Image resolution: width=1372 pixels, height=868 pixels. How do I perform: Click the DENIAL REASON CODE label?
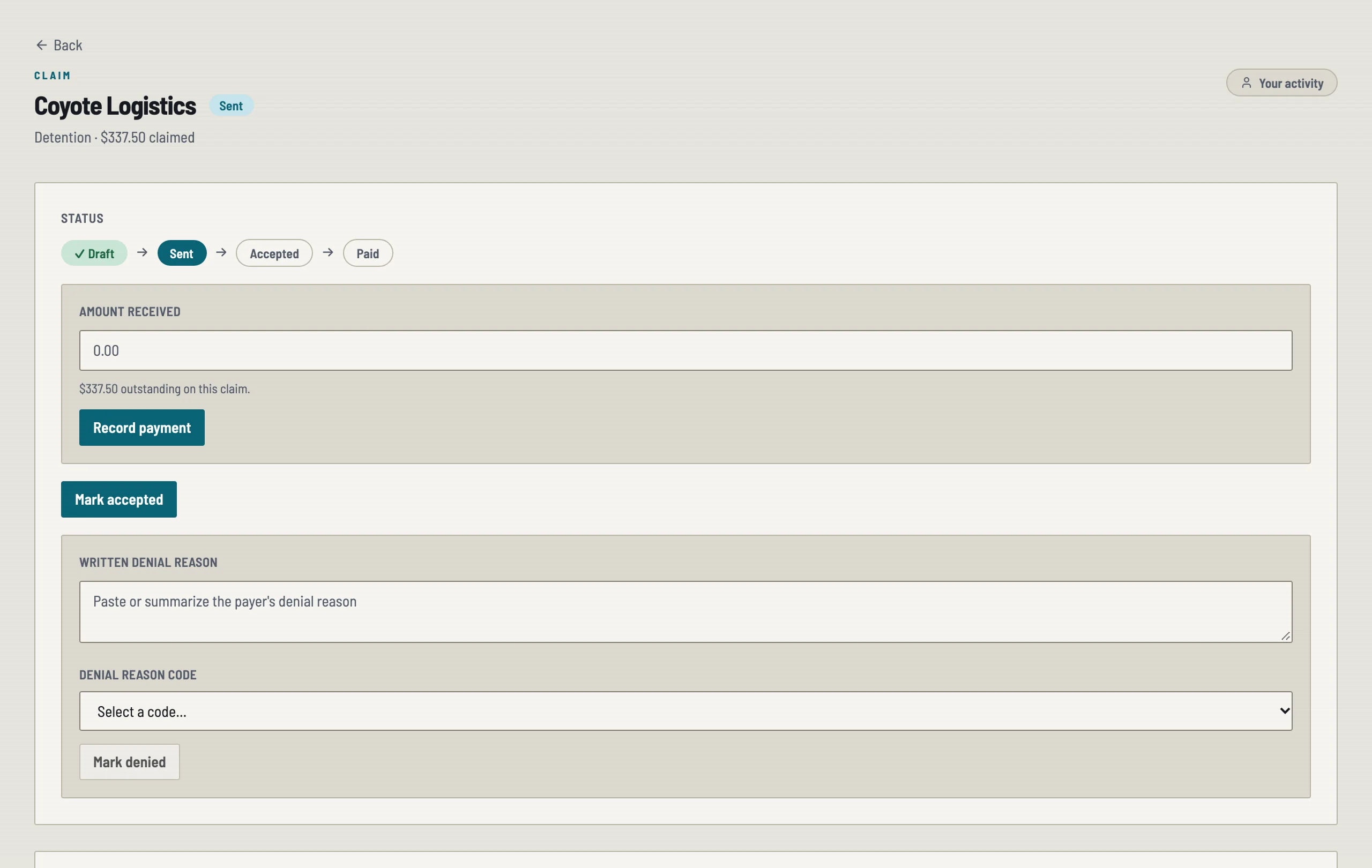point(138,675)
